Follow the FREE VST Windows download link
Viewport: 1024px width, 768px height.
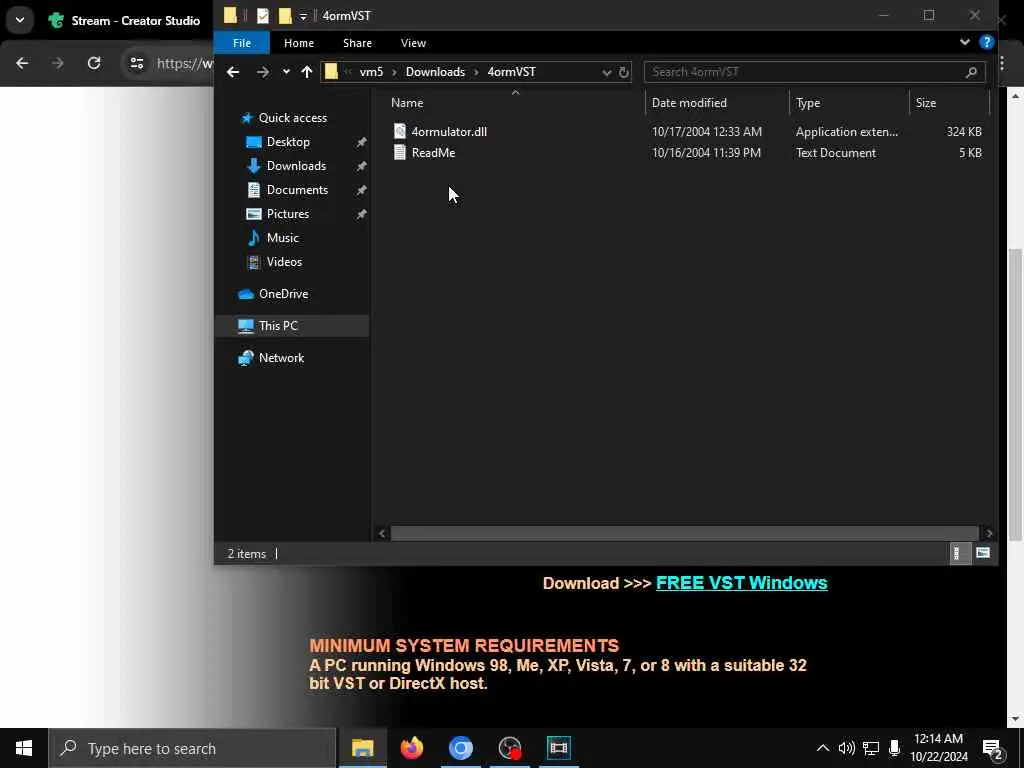[x=741, y=583]
